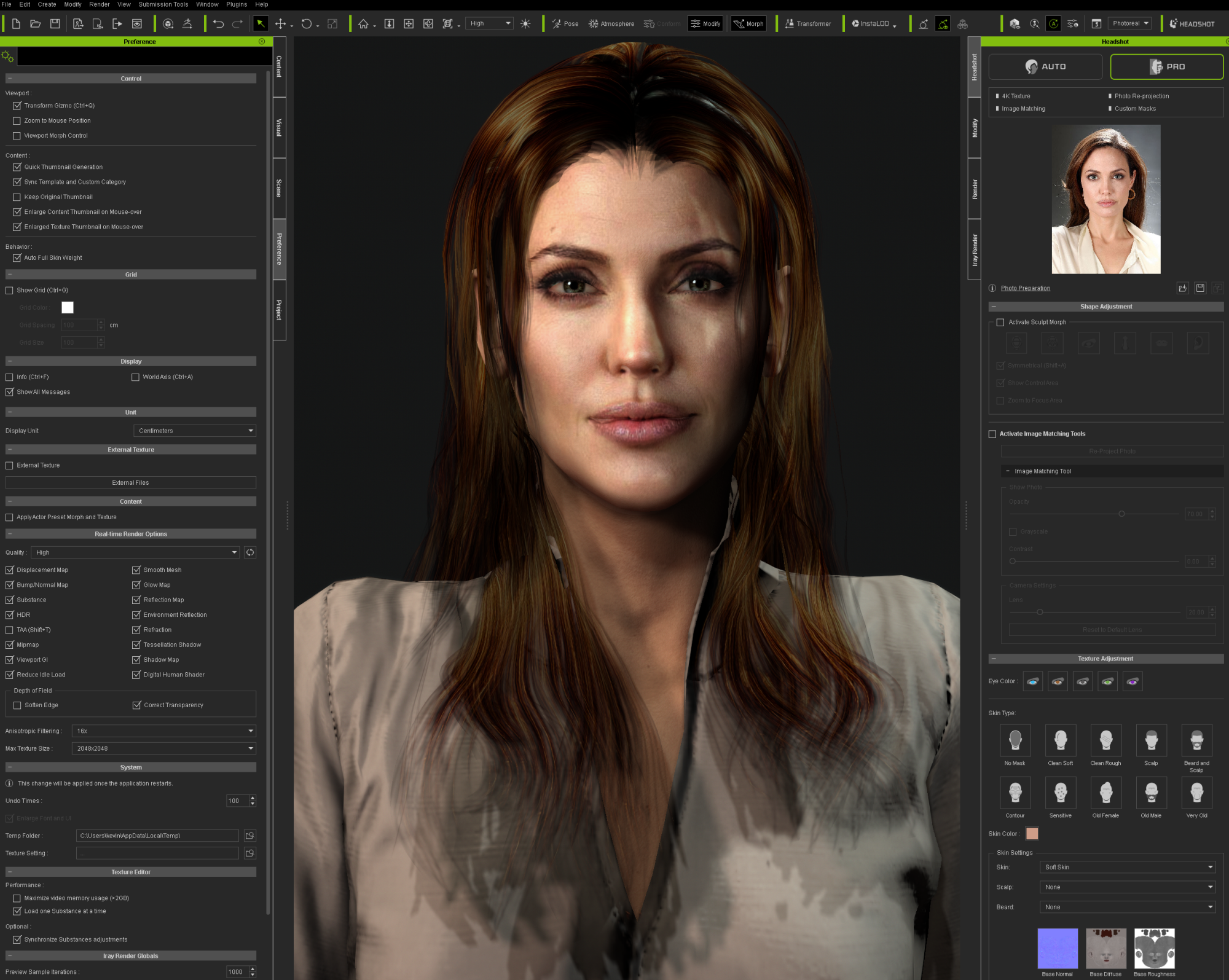Image resolution: width=1229 pixels, height=980 pixels.
Task: Activate the Select arrow tool
Action: (261, 23)
